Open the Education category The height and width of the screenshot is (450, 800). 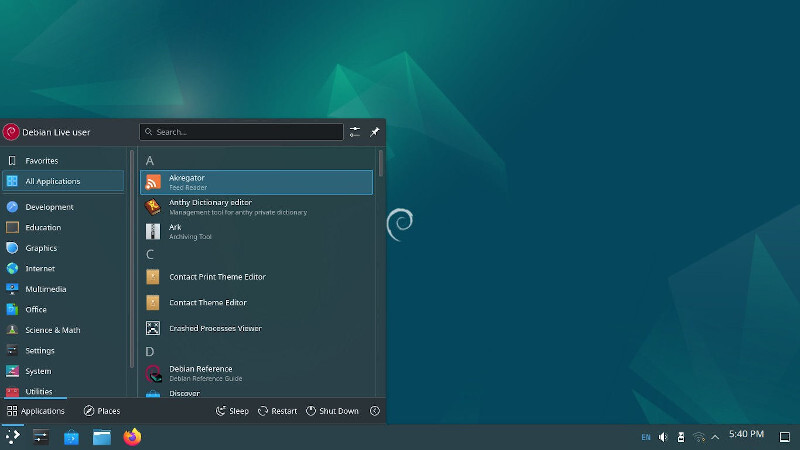63,227
